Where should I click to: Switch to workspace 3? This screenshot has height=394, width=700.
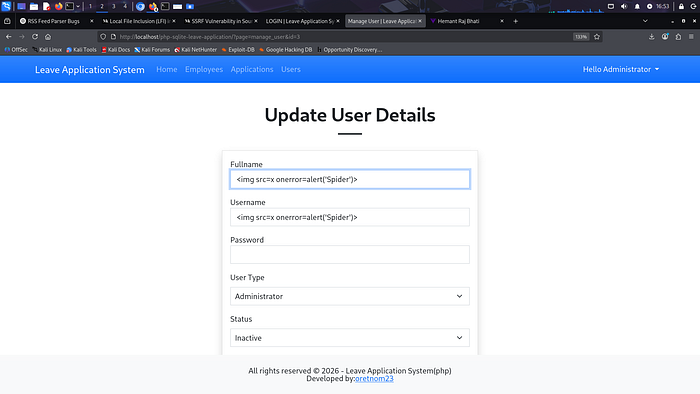click(113, 6)
